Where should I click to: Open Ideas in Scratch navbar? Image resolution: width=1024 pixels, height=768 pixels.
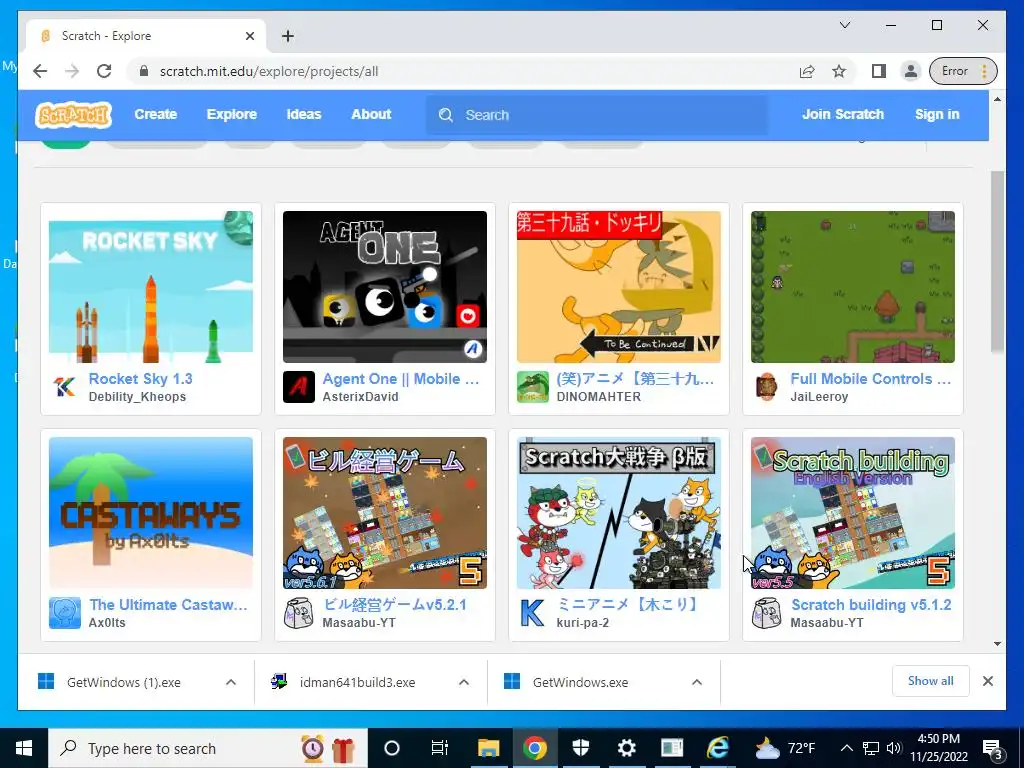click(x=304, y=114)
